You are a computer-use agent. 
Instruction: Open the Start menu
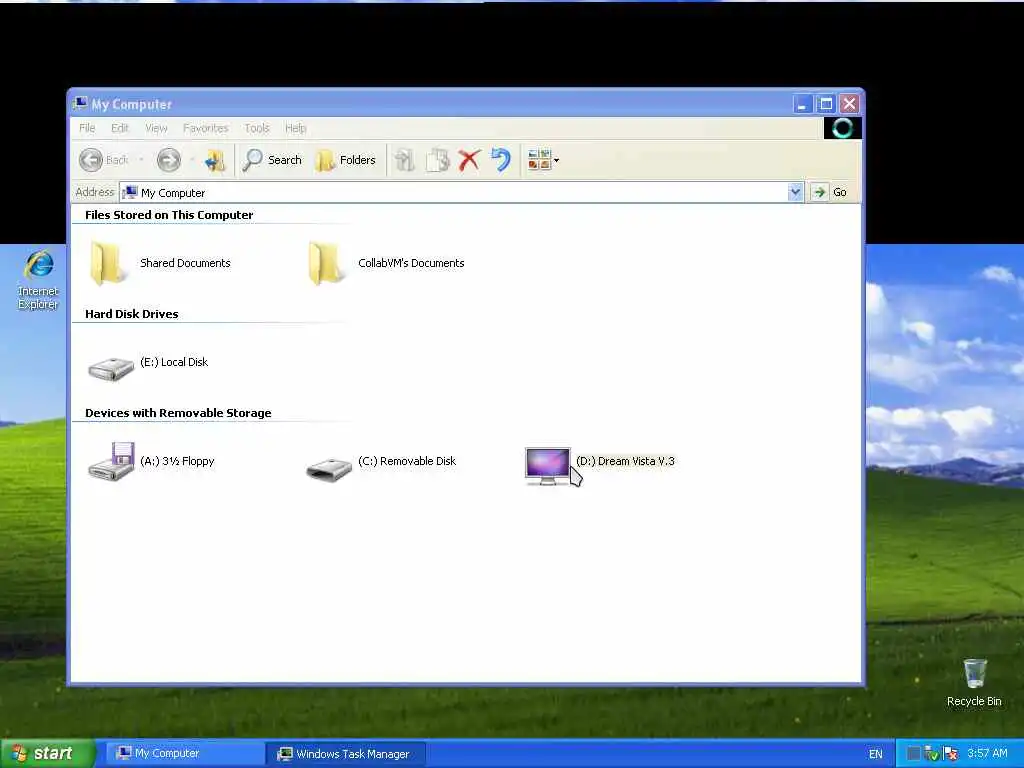tap(48, 754)
